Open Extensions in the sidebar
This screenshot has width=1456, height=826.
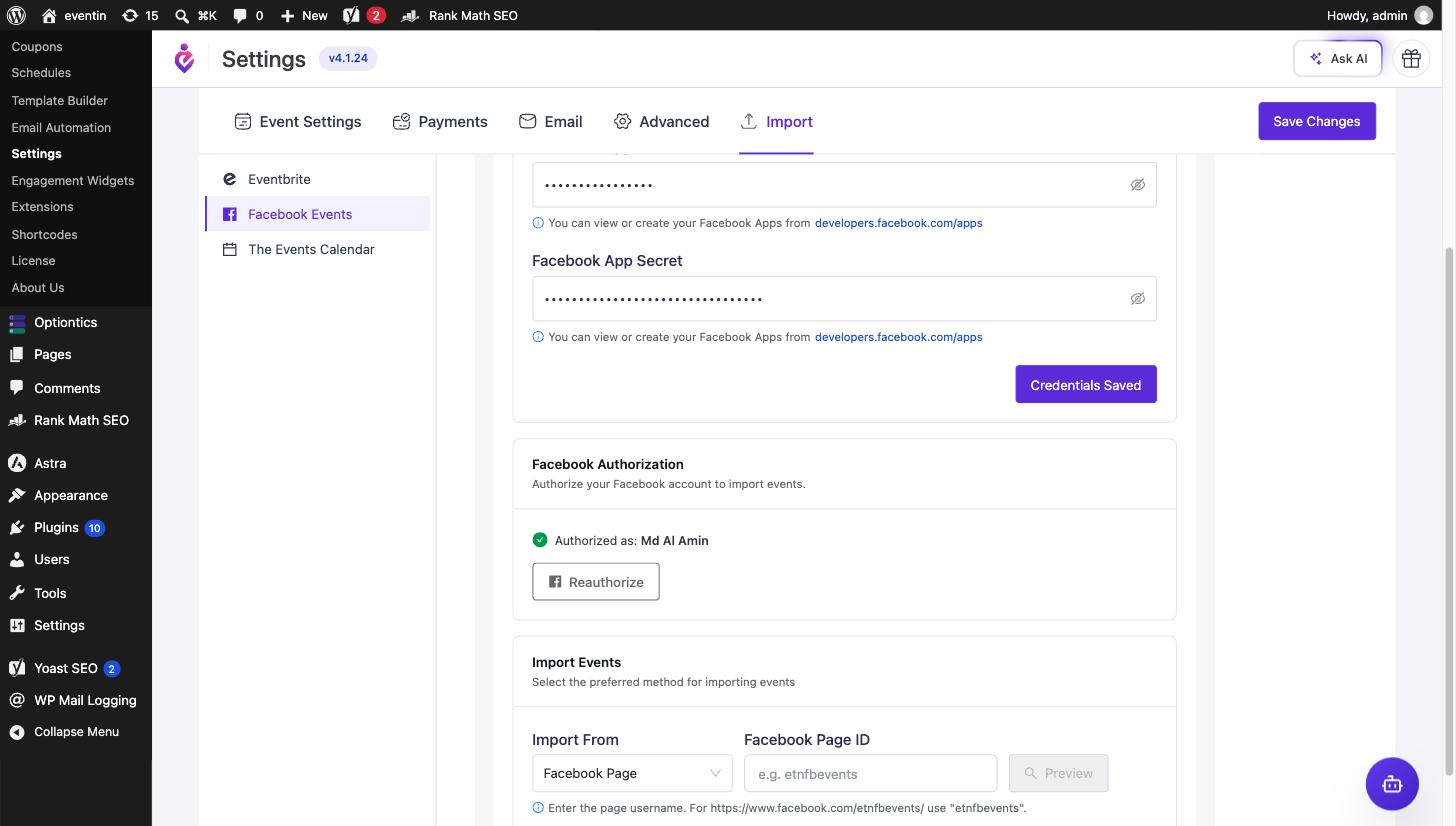[x=42, y=207]
